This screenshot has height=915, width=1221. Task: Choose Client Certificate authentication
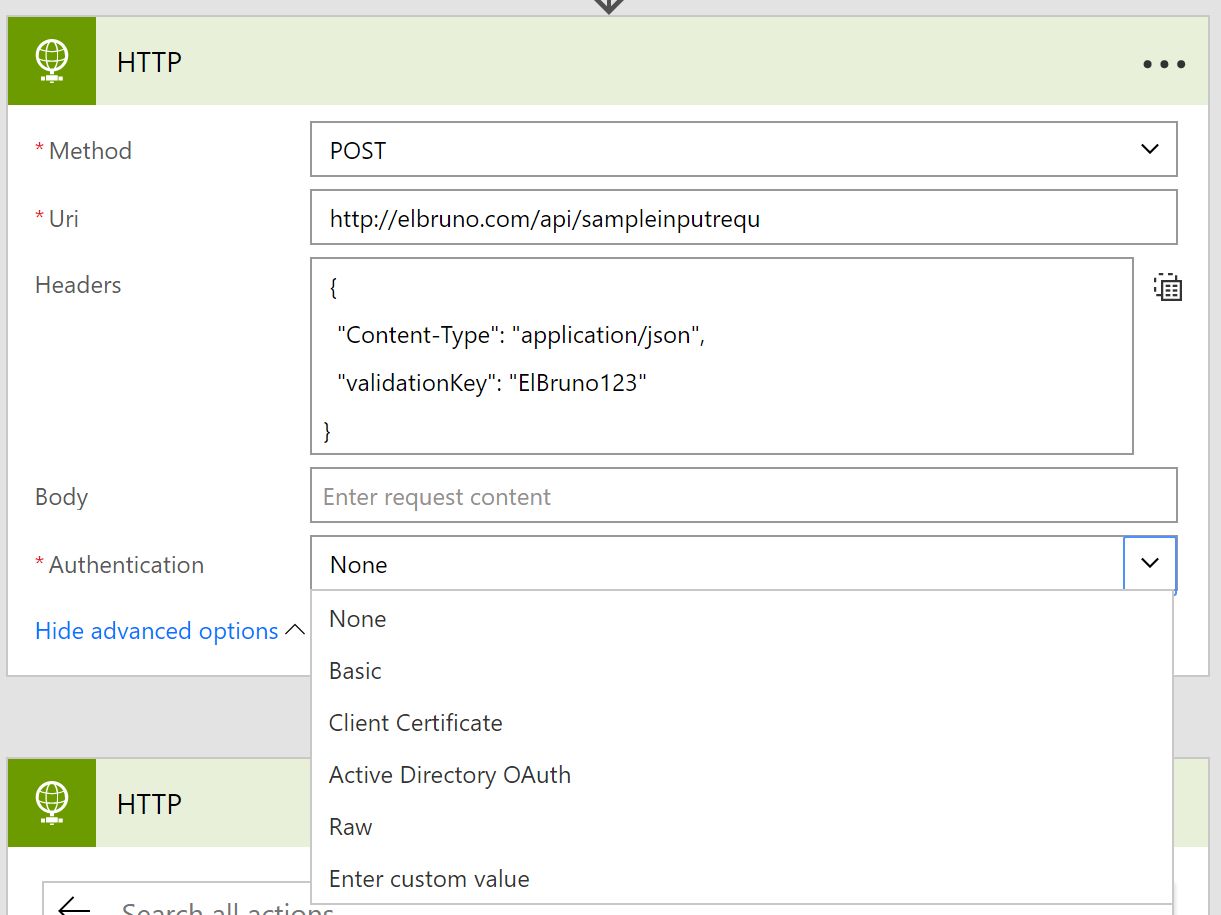coord(416,723)
